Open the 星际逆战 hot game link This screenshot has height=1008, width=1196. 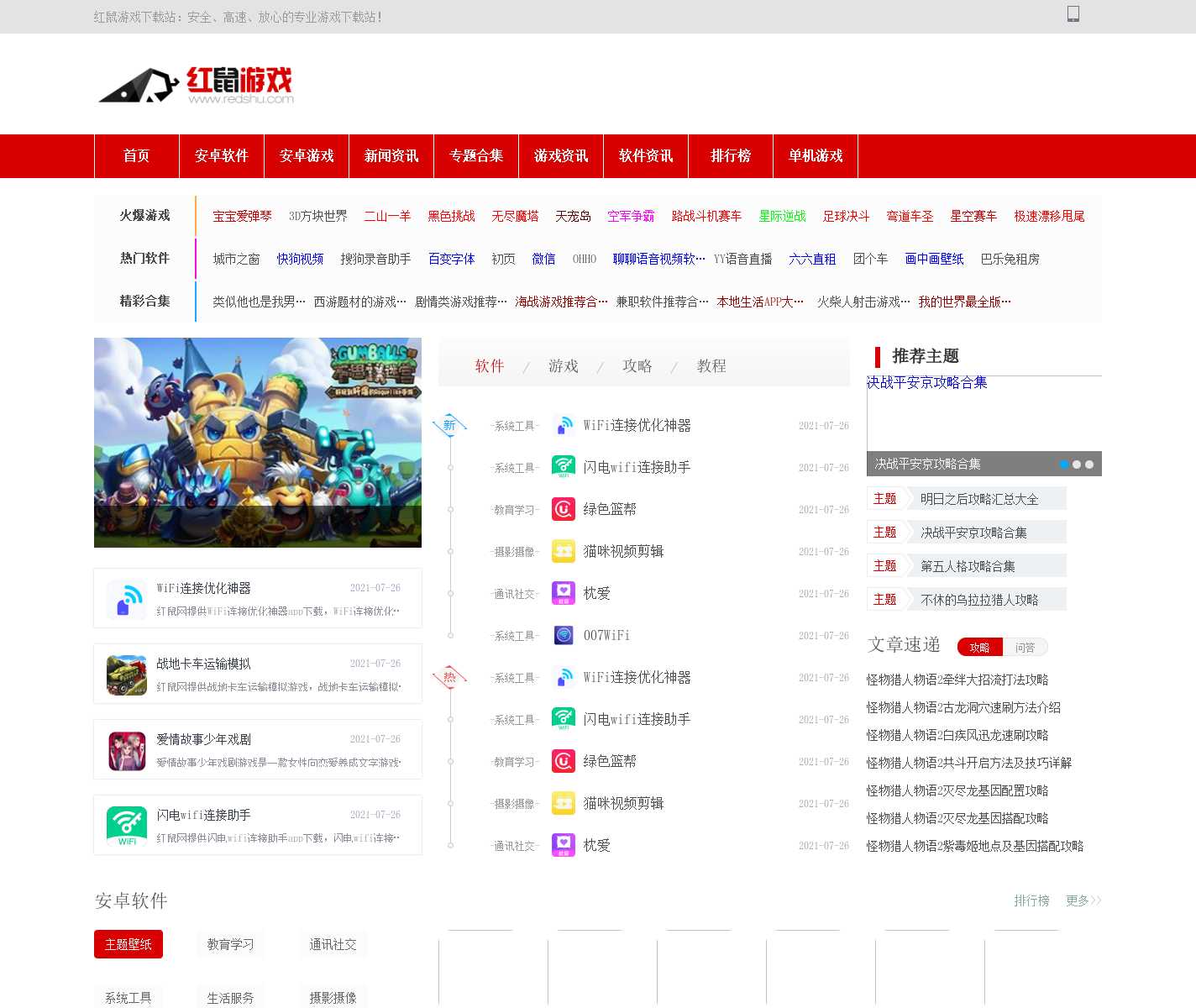pyautogui.click(x=782, y=216)
